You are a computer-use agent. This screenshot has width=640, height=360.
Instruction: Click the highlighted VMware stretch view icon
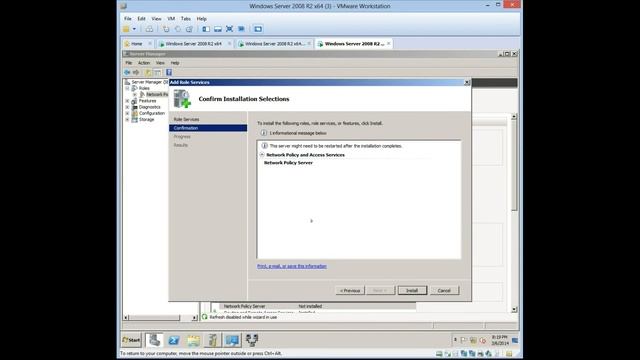pos(258,29)
